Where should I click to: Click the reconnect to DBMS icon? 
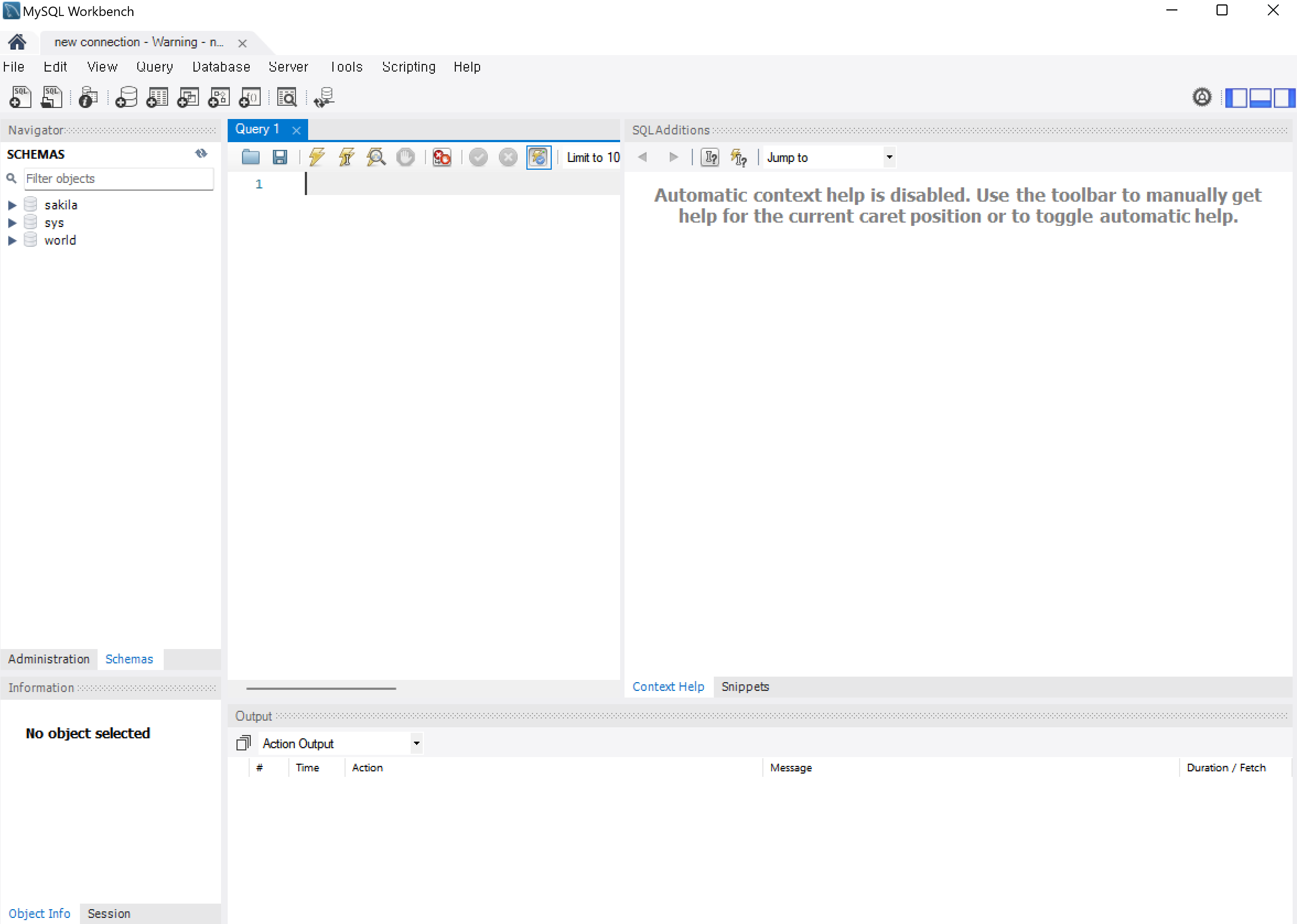pos(324,98)
